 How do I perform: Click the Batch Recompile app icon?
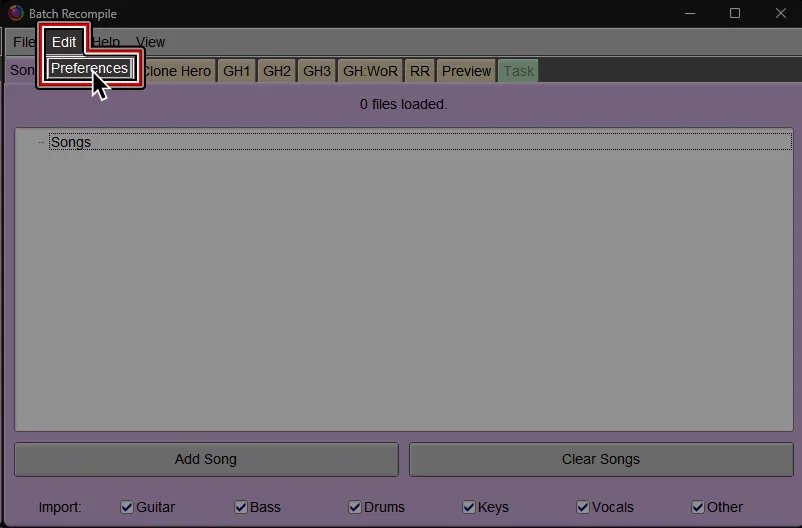click(x=16, y=13)
